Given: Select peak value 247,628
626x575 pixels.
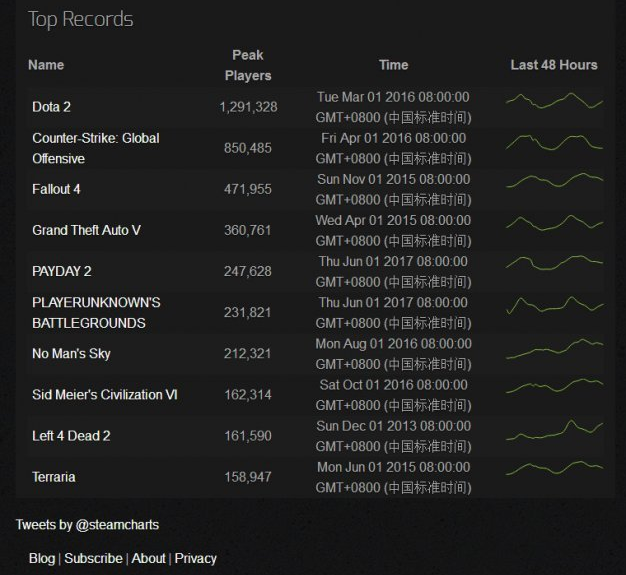Looking at the screenshot, I should (248, 272).
